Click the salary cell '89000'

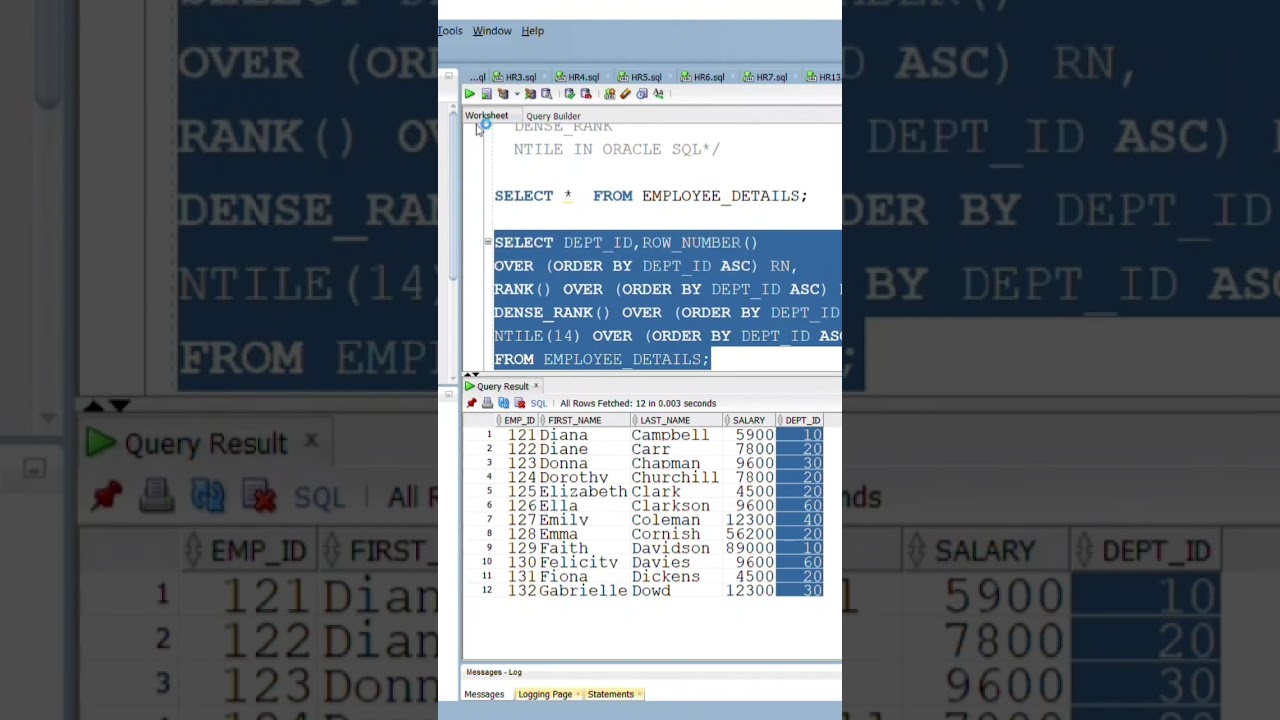click(x=749, y=548)
